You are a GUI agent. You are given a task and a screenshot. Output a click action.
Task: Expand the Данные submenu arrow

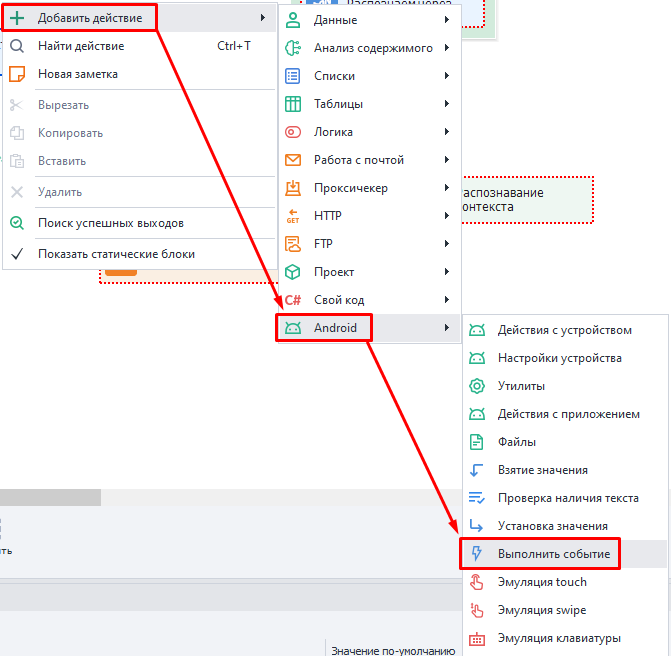pyautogui.click(x=447, y=20)
